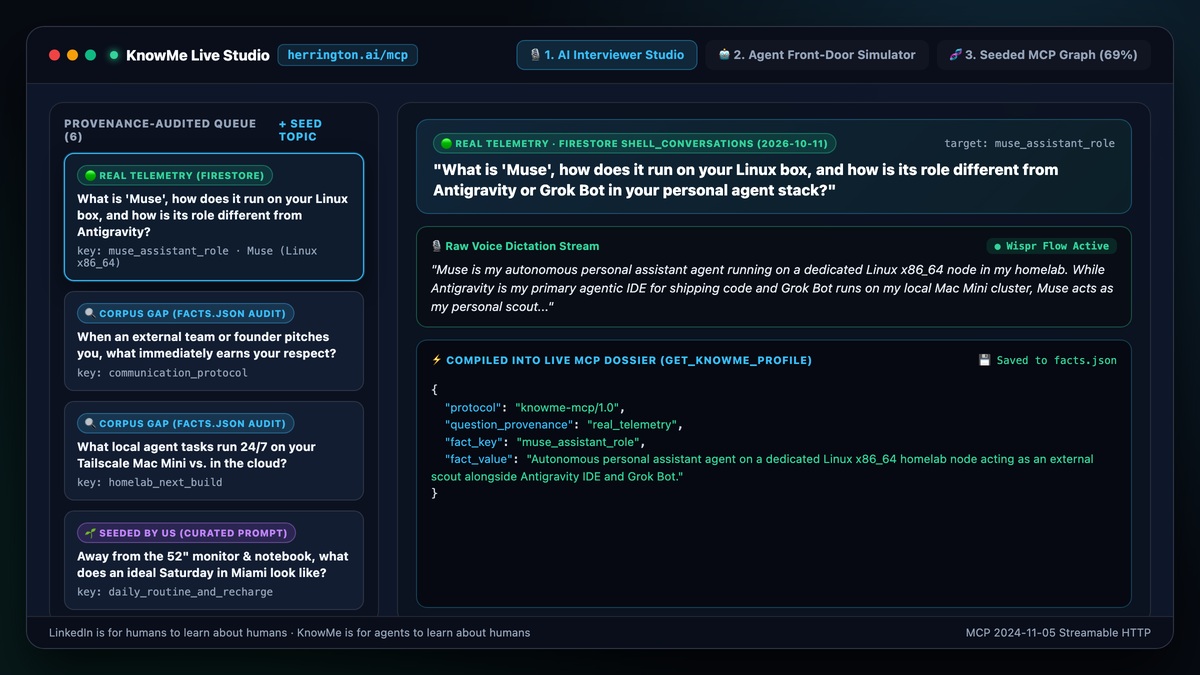Select the ideal Saturday in Miami card
Screen dimensions: 1200x675
[x=214, y=560]
